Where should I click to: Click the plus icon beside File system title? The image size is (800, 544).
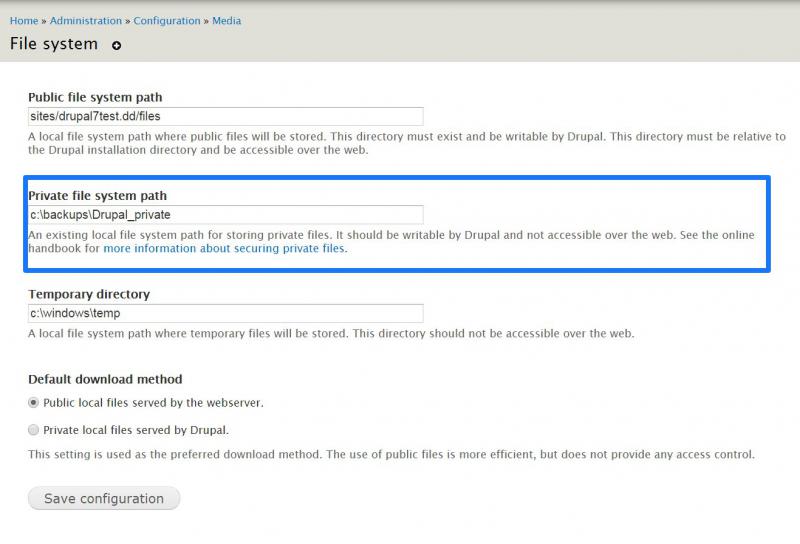click(116, 45)
